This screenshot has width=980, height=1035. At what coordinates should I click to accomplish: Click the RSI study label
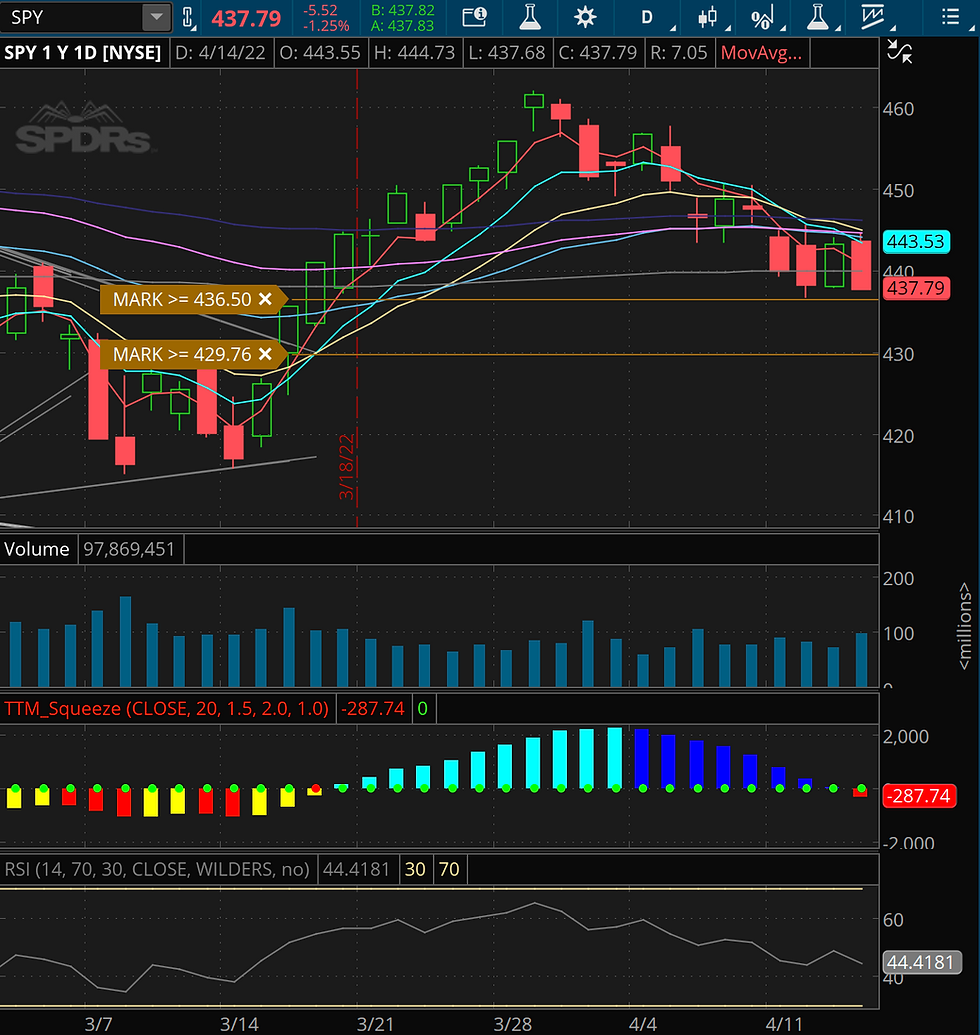(x=157, y=869)
